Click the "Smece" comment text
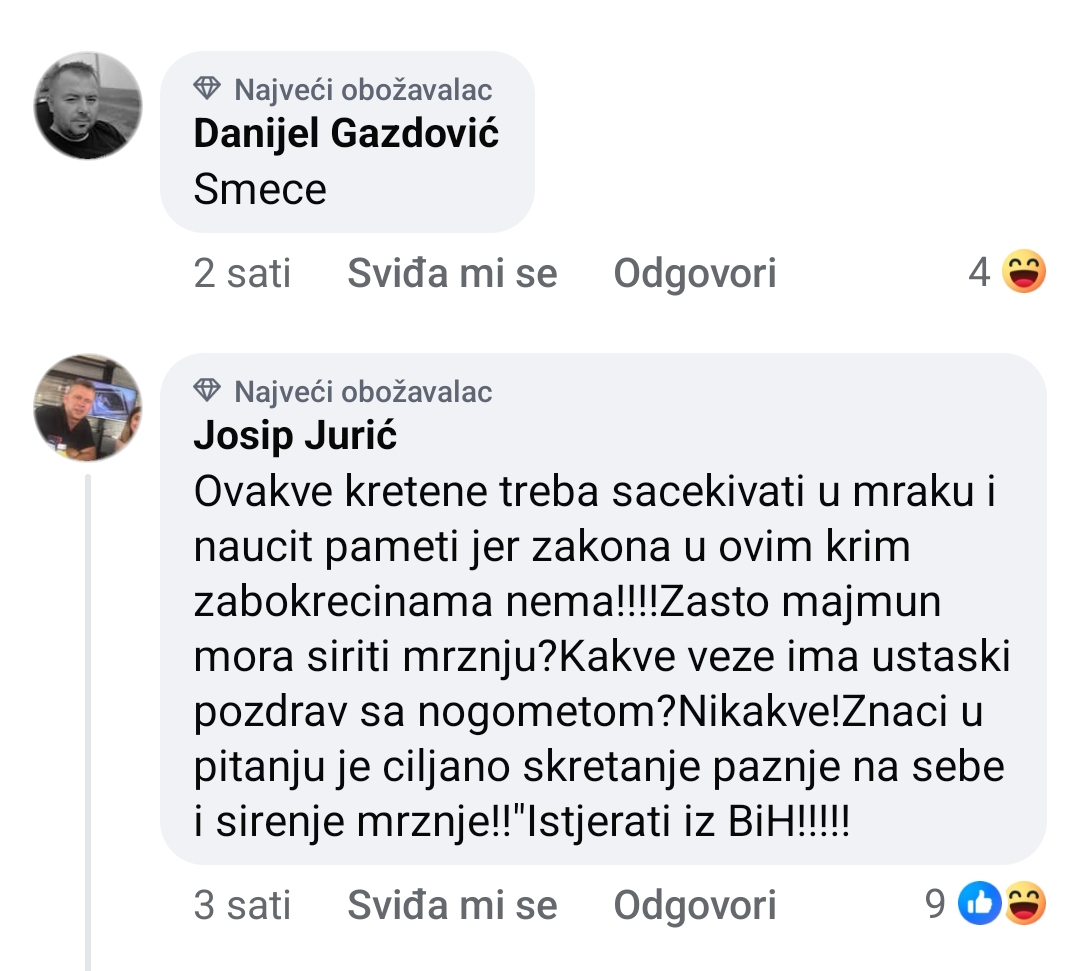1080x971 pixels. tap(260, 189)
